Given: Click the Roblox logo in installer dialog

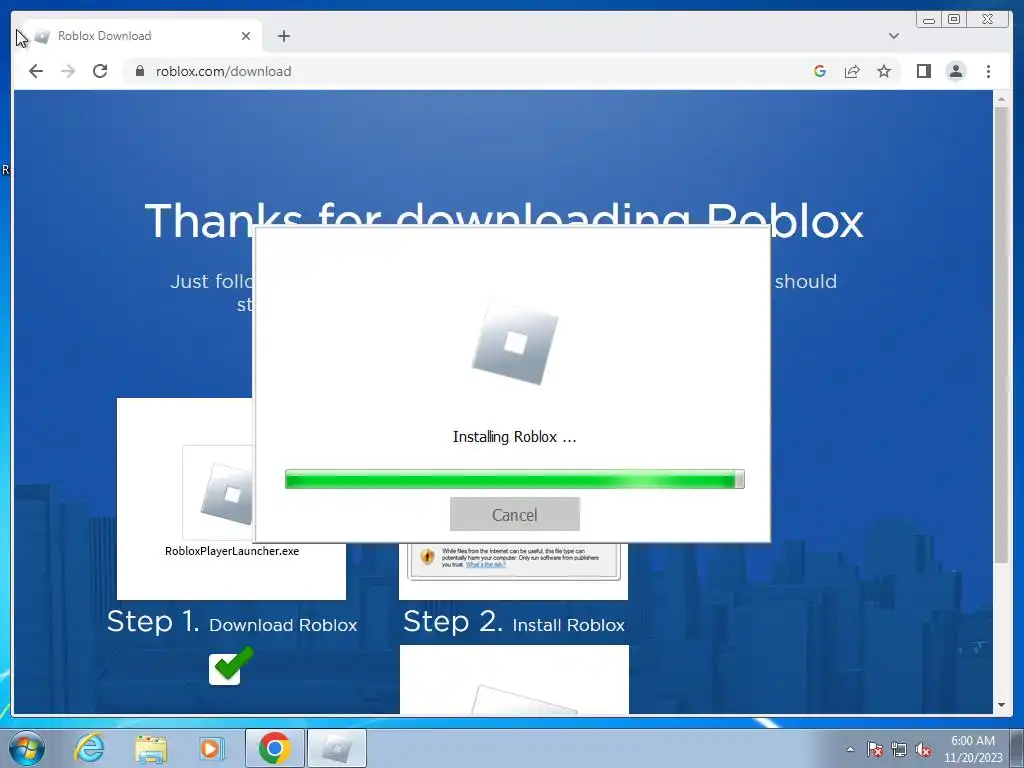Looking at the screenshot, I should click(x=515, y=342).
